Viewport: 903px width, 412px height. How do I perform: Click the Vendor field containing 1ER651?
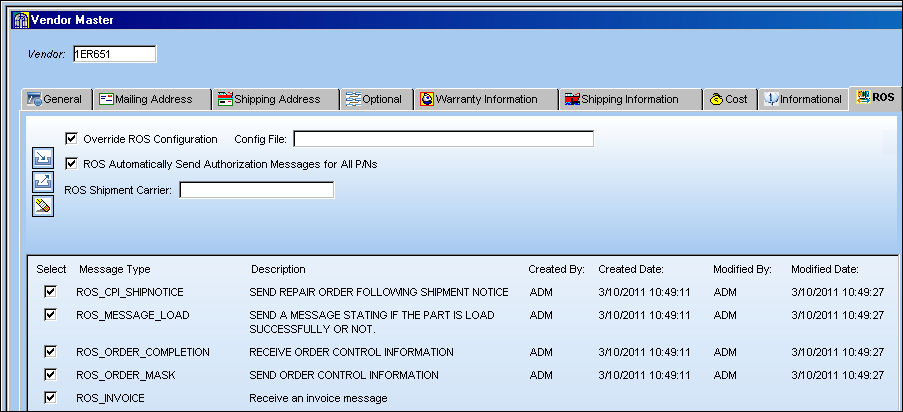pos(115,54)
